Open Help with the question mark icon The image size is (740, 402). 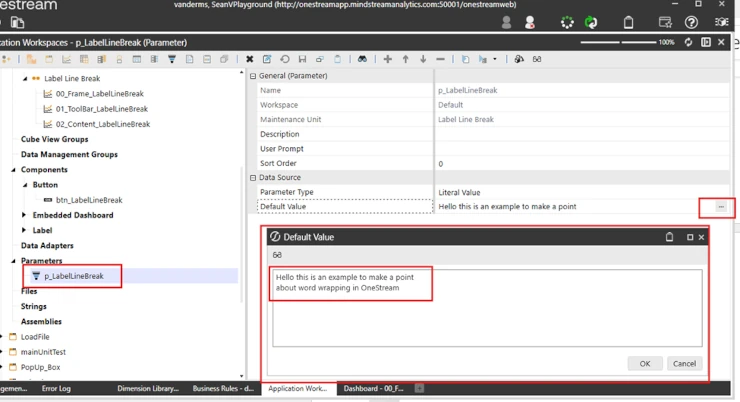coord(691,22)
